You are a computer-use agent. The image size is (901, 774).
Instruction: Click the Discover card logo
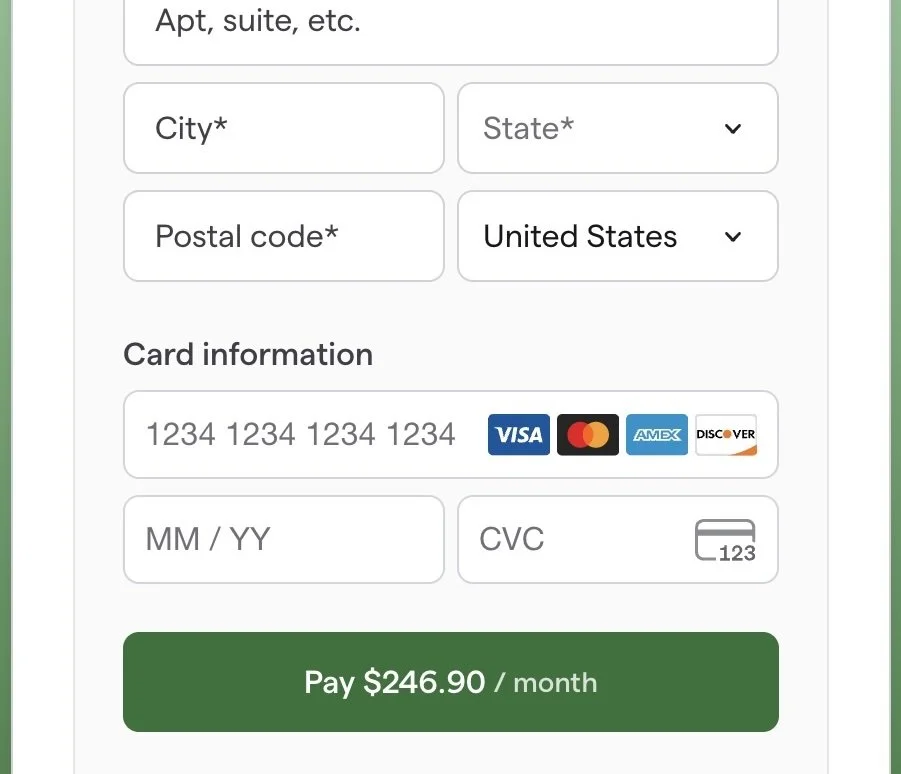pyautogui.click(x=726, y=434)
